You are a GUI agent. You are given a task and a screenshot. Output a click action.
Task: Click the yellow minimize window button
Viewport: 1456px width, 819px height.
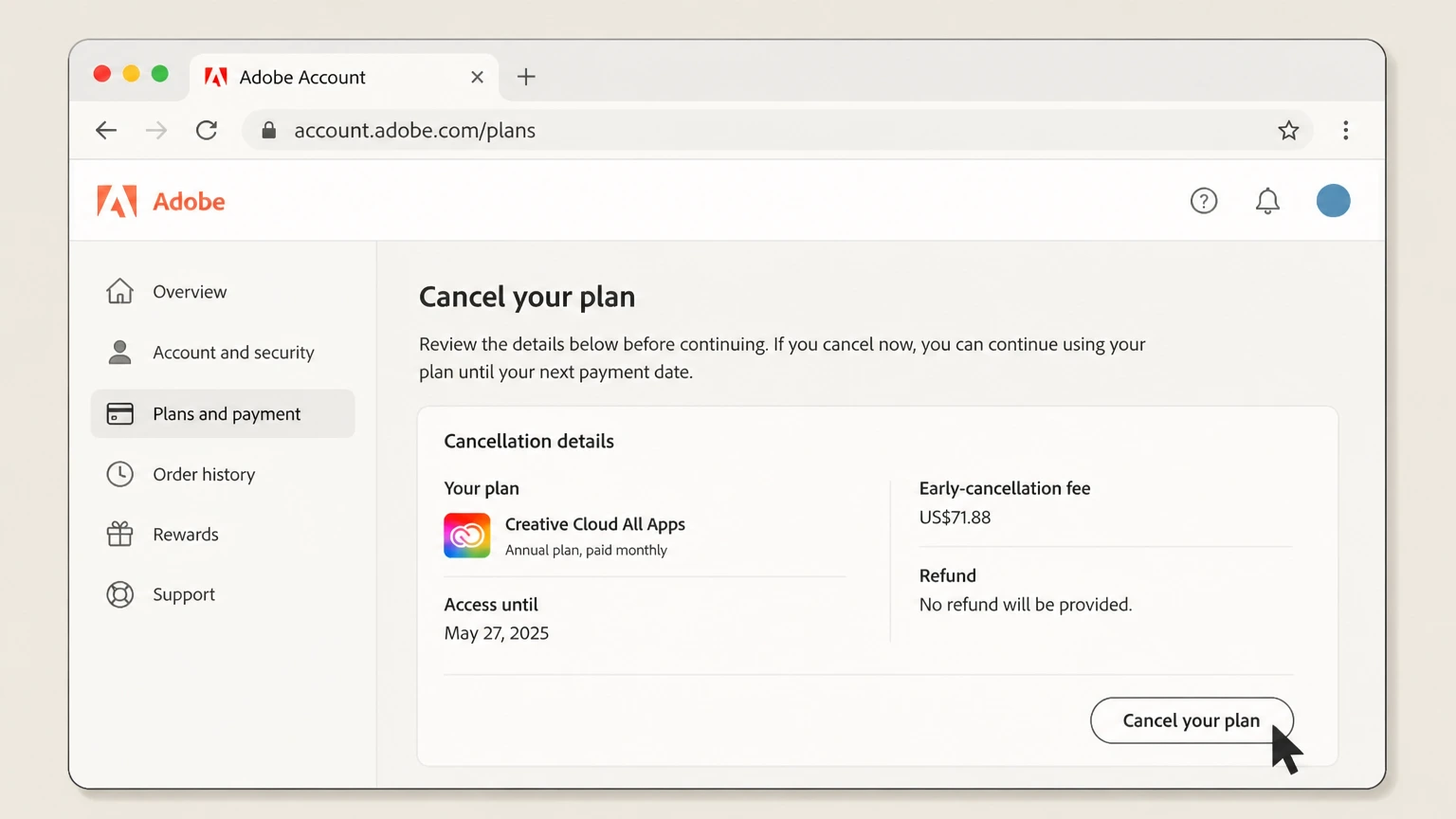point(132,74)
